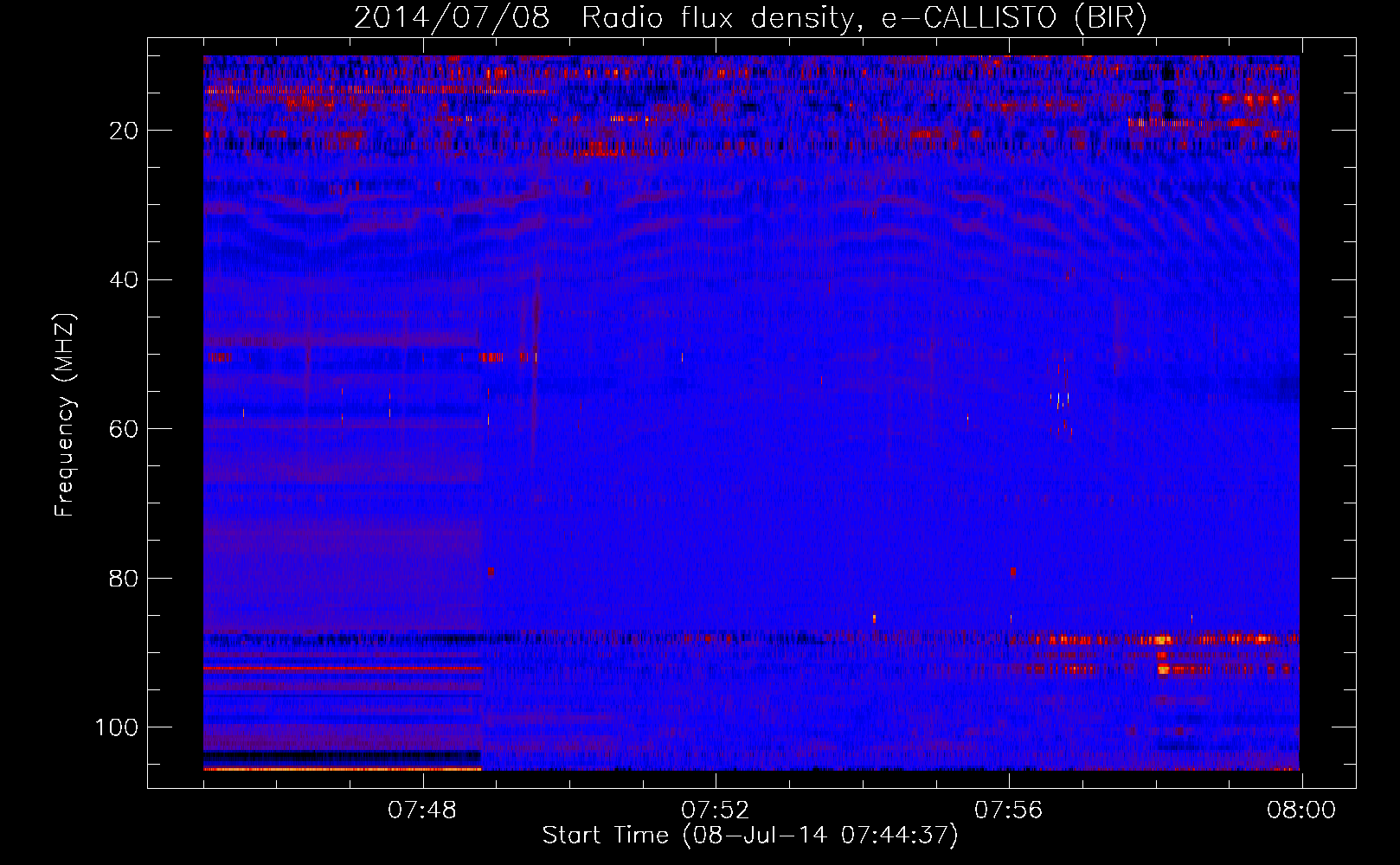The width and height of the screenshot is (1400, 865).
Task: Click the plot title '2014/07/08 Radio flux density'
Action: point(750,18)
